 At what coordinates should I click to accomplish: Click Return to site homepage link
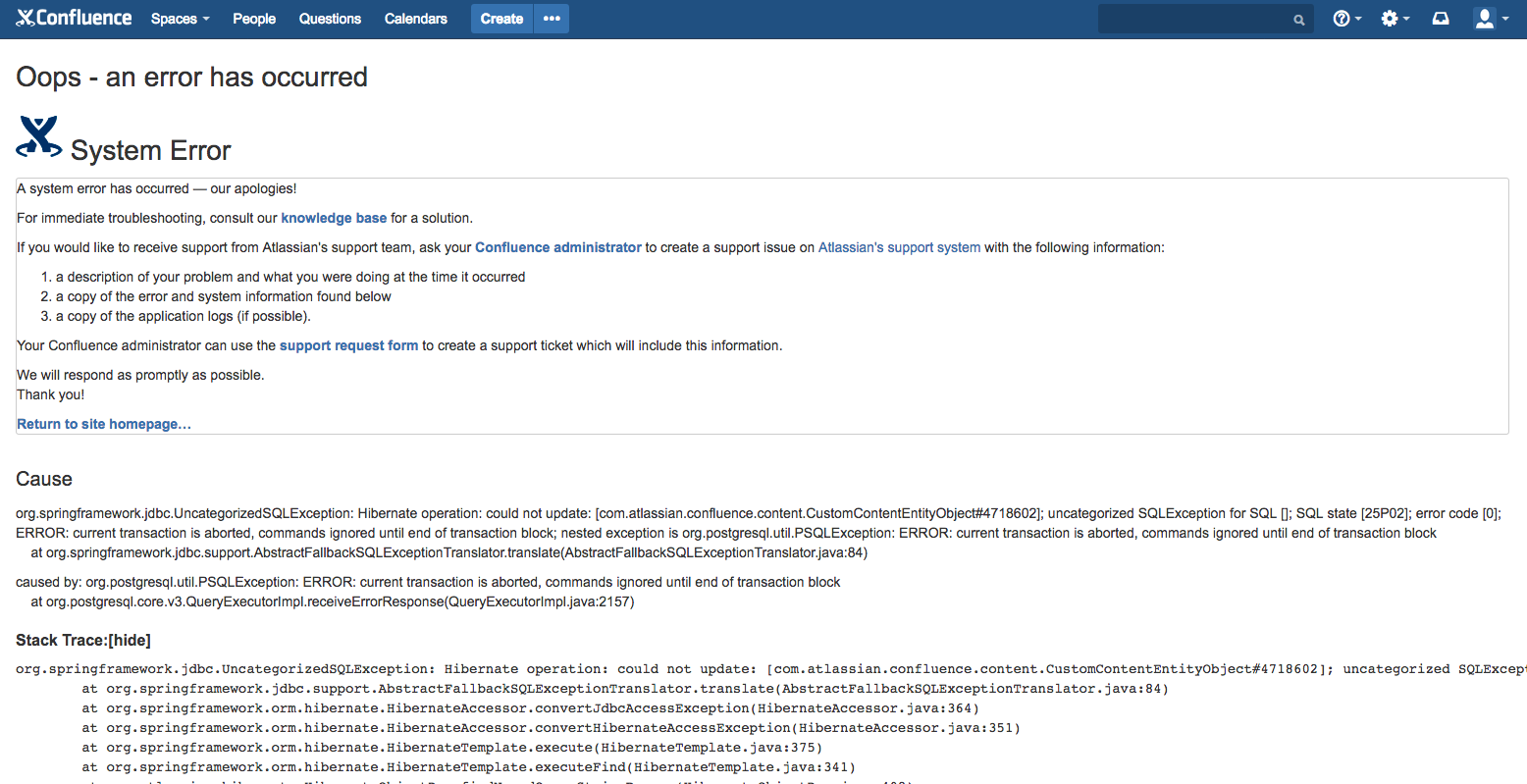coord(104,424)
